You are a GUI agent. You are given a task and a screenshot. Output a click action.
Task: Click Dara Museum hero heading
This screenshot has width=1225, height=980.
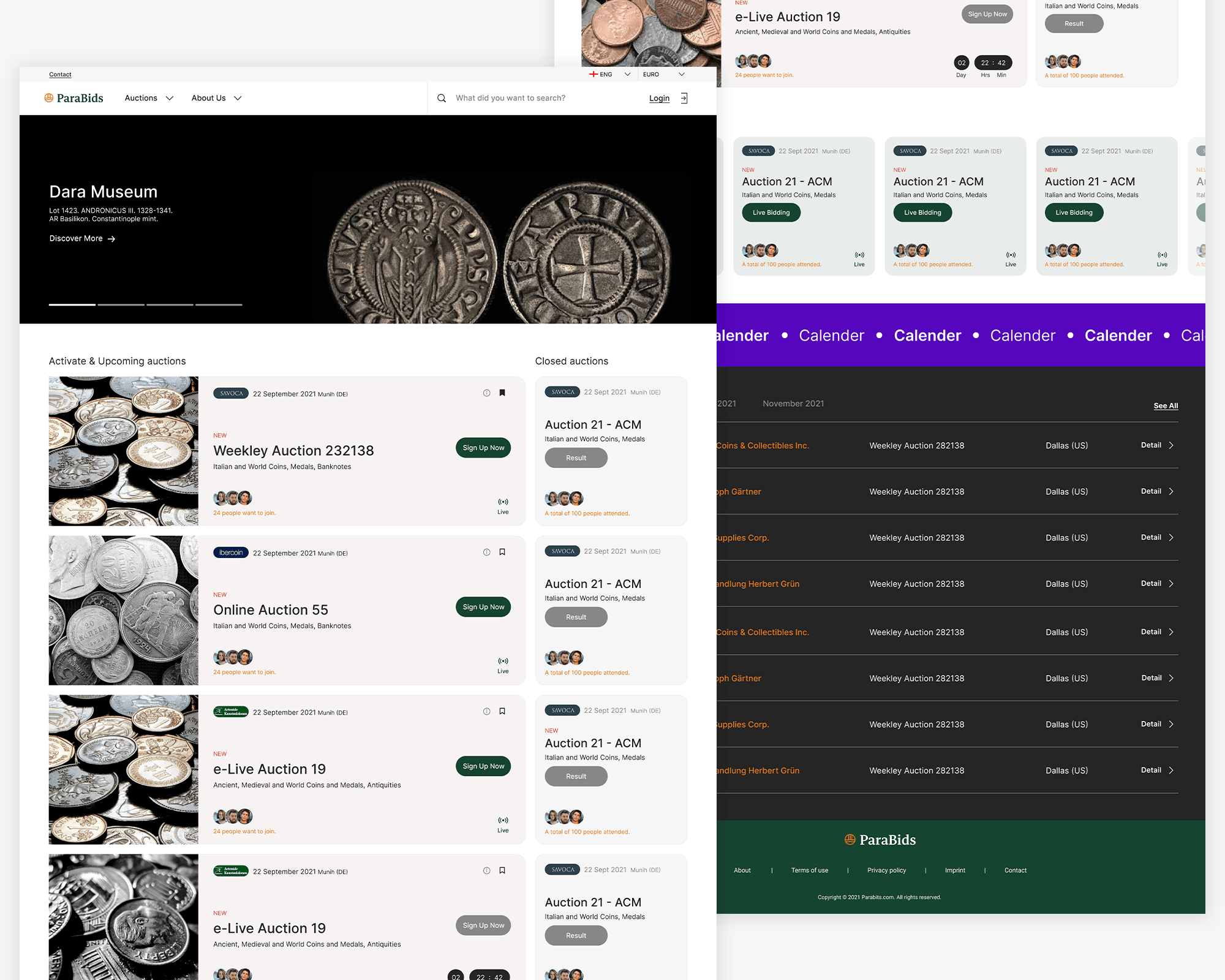coord(104,192)
